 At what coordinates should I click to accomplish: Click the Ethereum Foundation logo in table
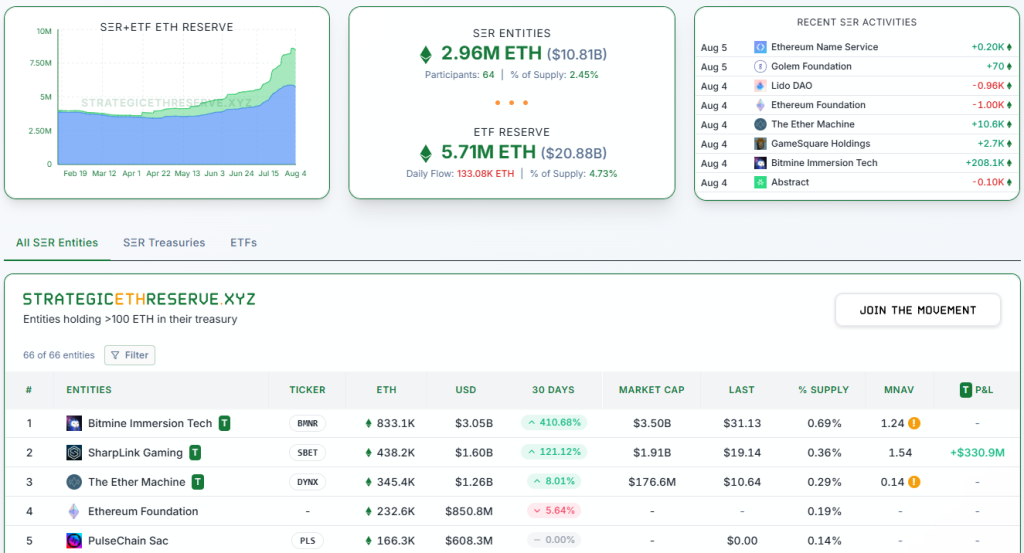point(73,511)
